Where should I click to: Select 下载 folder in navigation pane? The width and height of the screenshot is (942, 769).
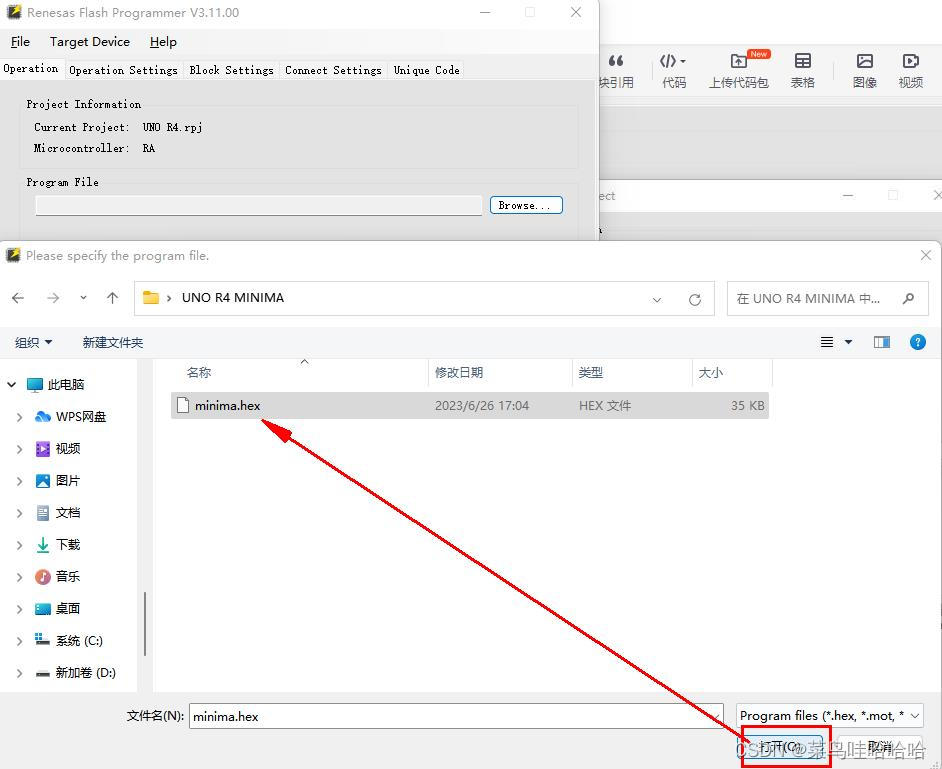tap(67, 544)
